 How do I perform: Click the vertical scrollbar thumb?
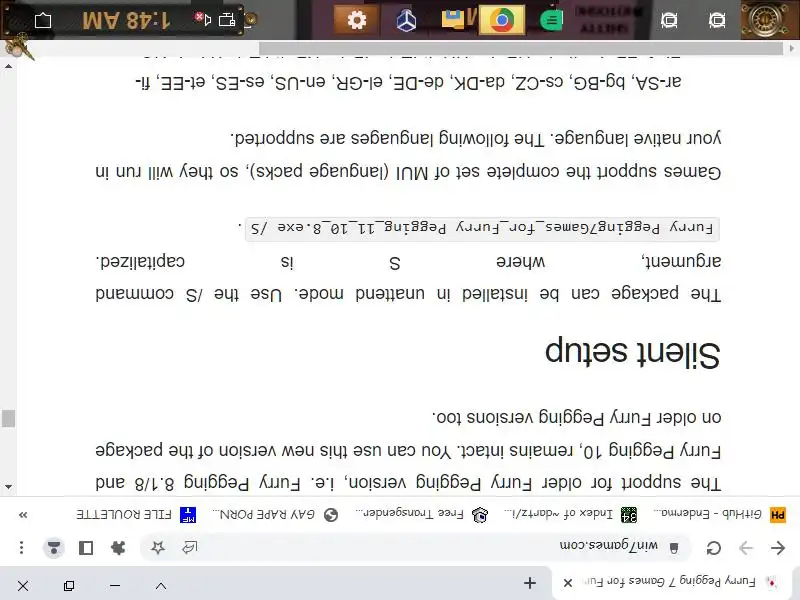click(x=8, y=418)
